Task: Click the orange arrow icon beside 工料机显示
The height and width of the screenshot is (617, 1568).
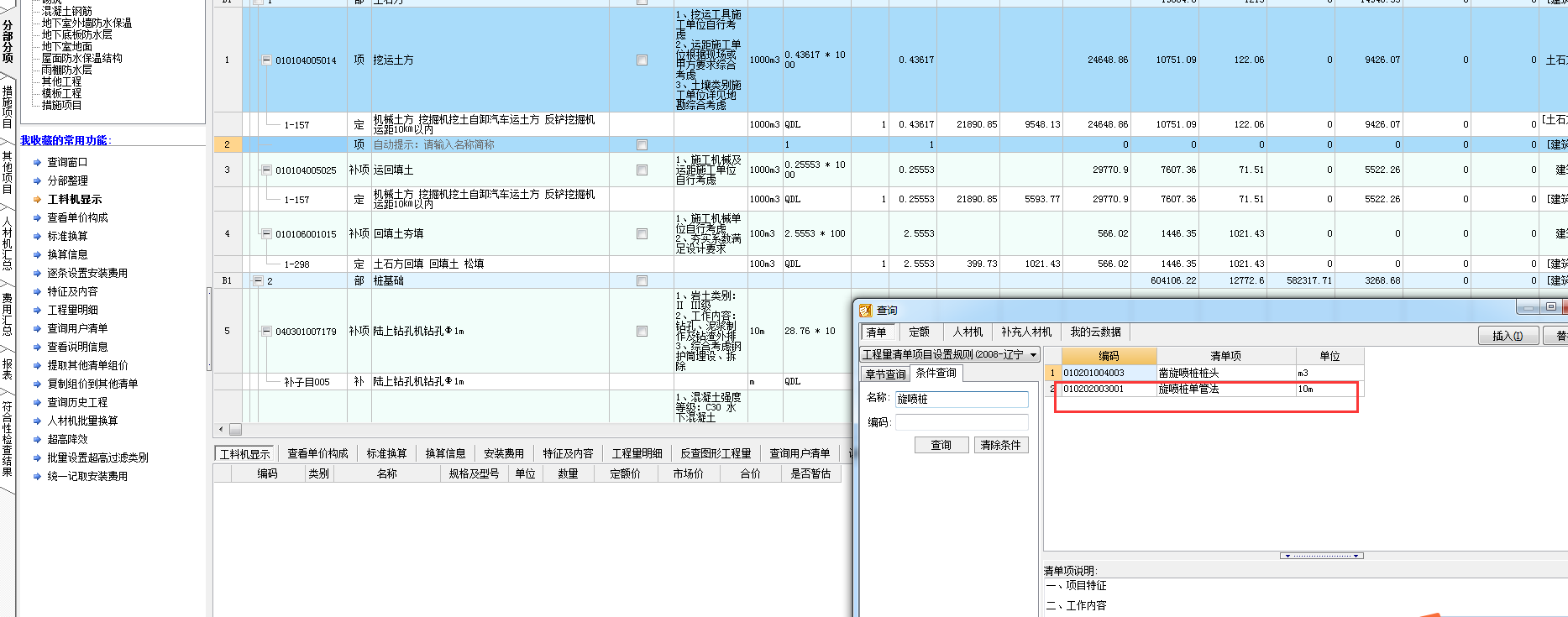Action: point(37,200)
